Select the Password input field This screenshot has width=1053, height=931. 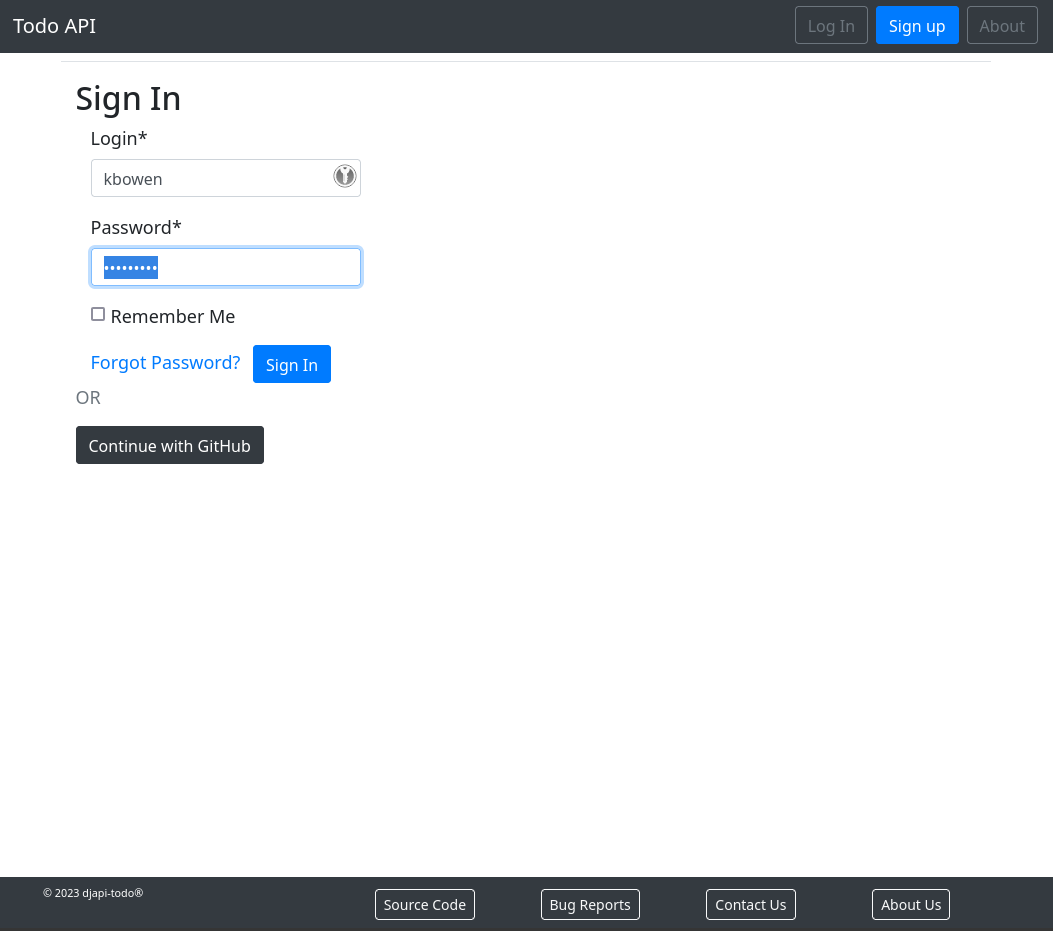coord(226,267)
